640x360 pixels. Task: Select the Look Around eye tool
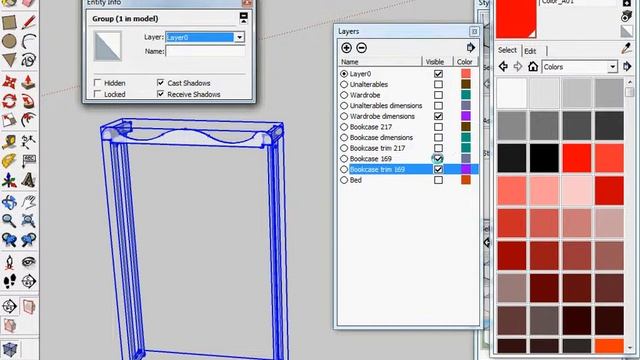click(x=28, y=262)
